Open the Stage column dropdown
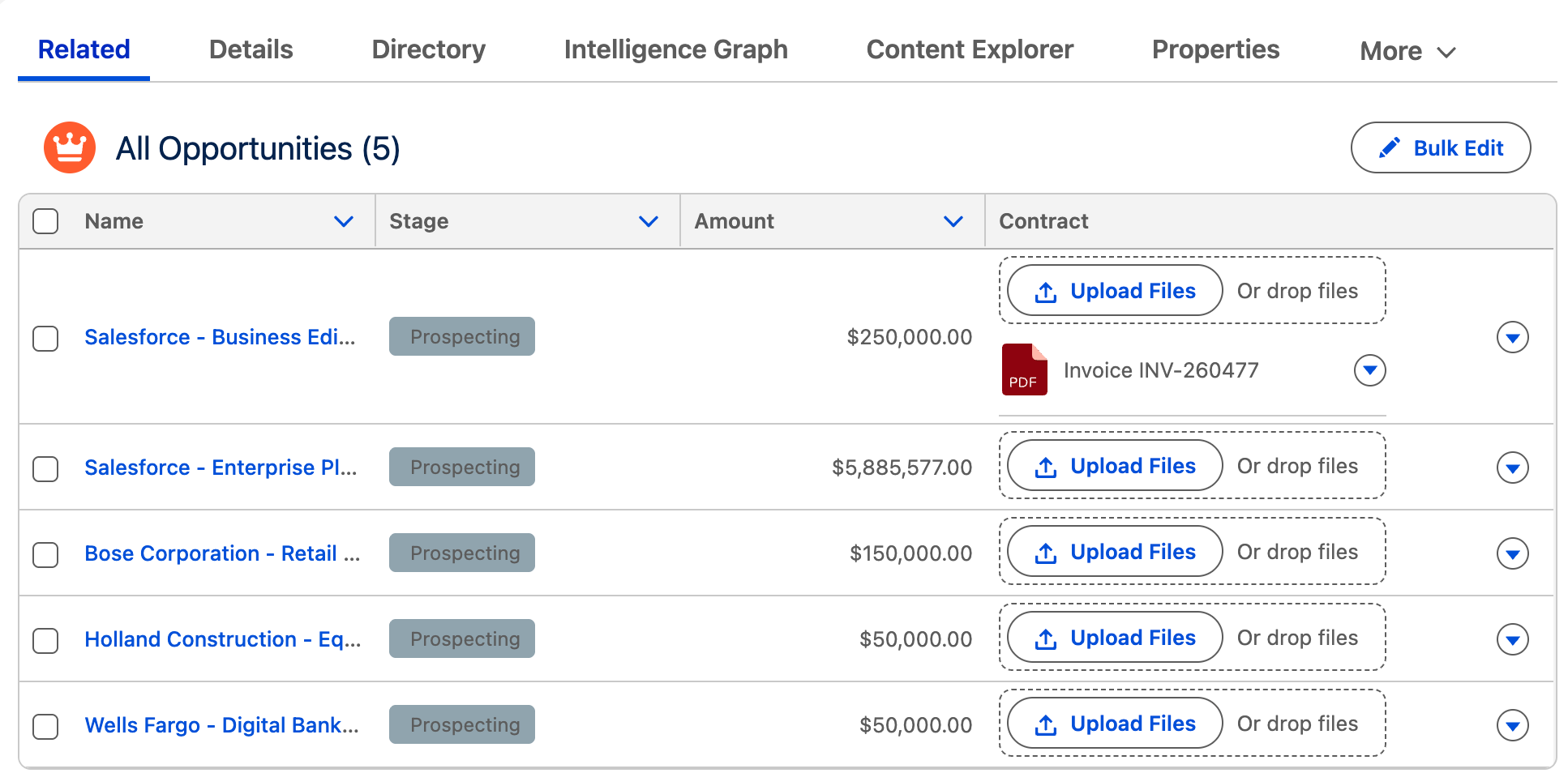Screen dimensions: 1568x773 647,220
